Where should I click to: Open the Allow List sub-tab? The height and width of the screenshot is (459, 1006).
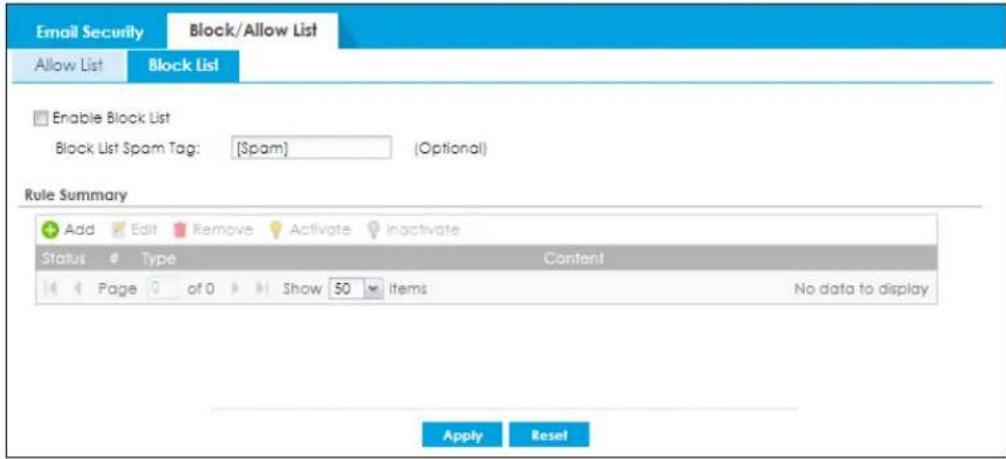tap(69, 65)
